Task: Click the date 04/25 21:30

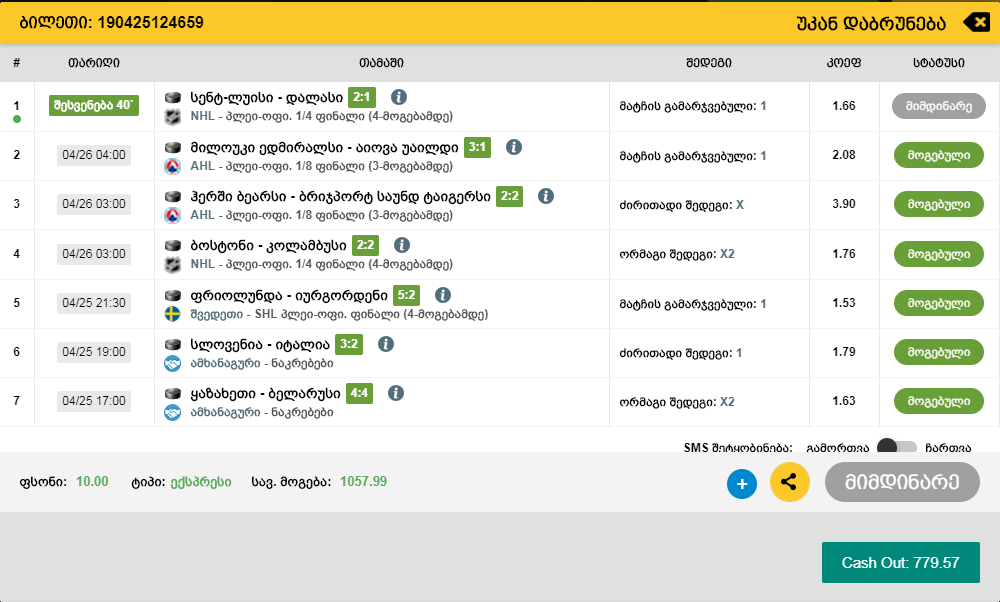Action: click(x=94, y=303)
